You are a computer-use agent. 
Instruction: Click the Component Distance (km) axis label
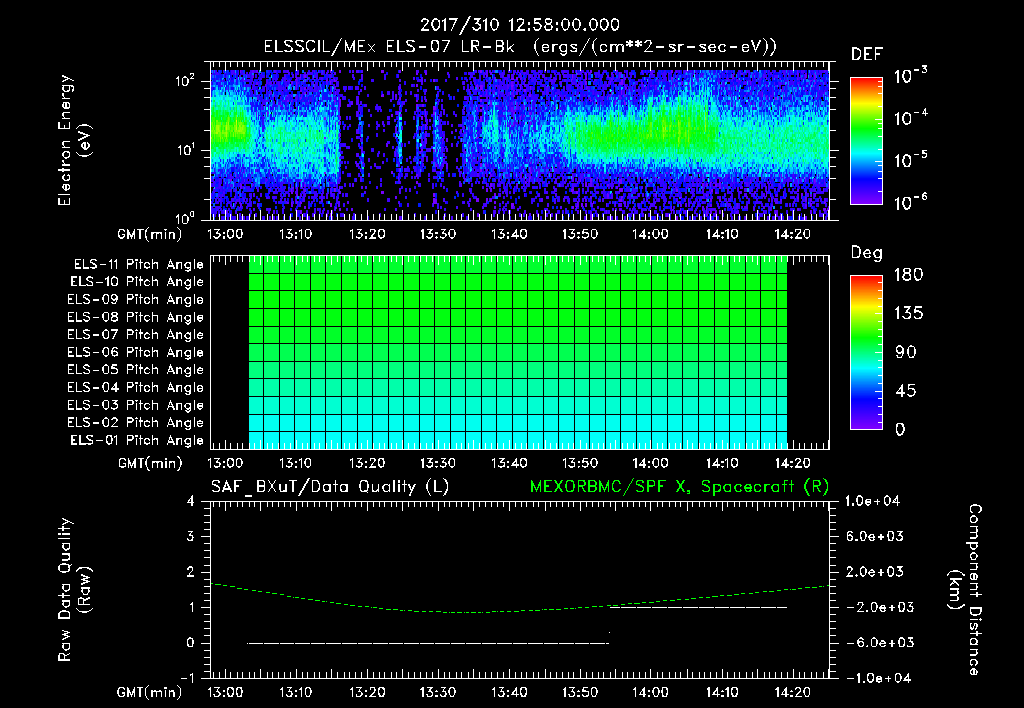pyautogui.click(x=966, y=590)
